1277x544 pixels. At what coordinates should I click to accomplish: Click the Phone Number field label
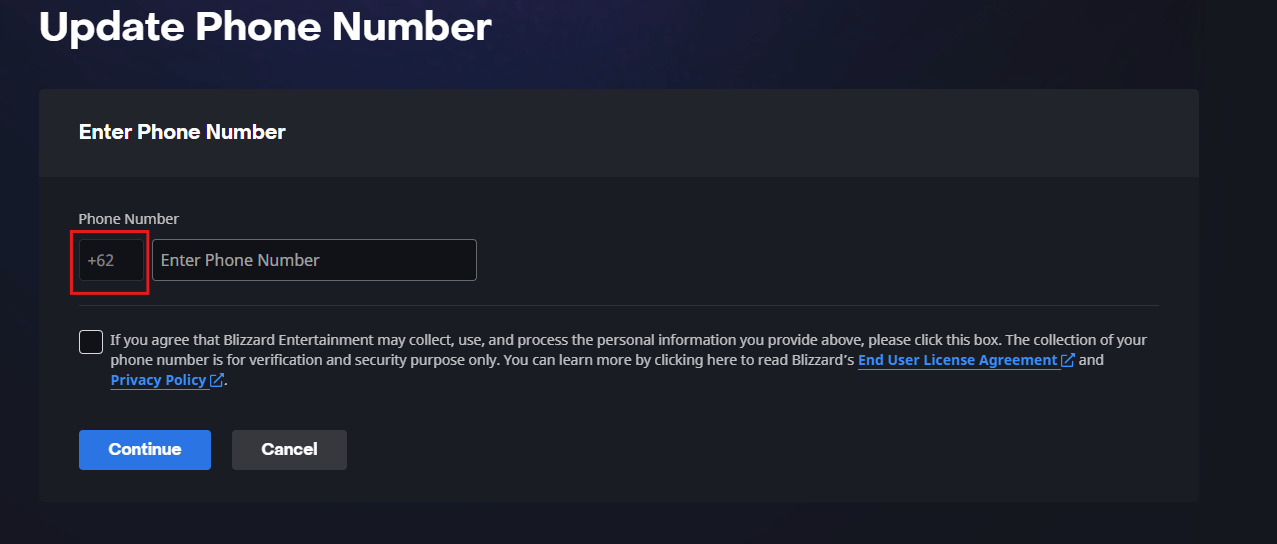click(129, 218)
